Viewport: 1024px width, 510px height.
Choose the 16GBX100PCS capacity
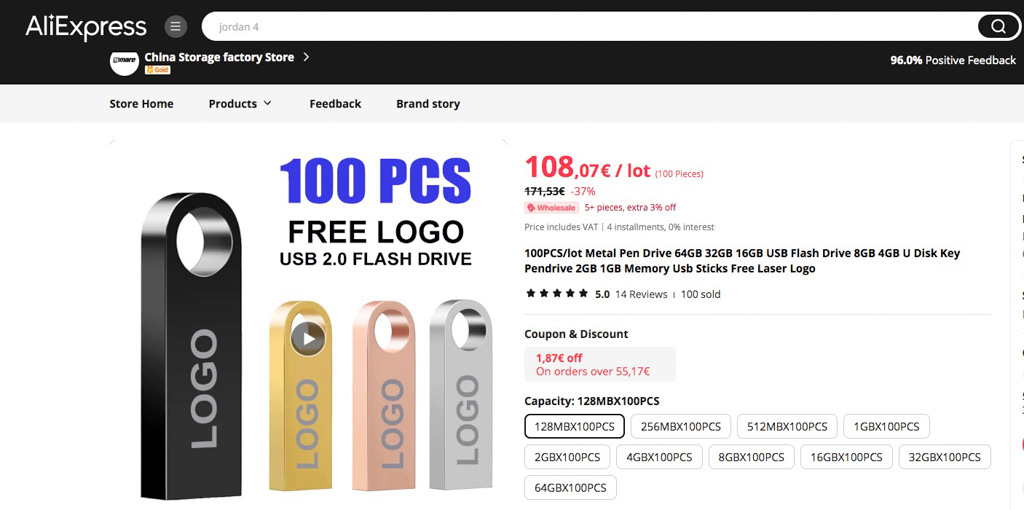846,457
